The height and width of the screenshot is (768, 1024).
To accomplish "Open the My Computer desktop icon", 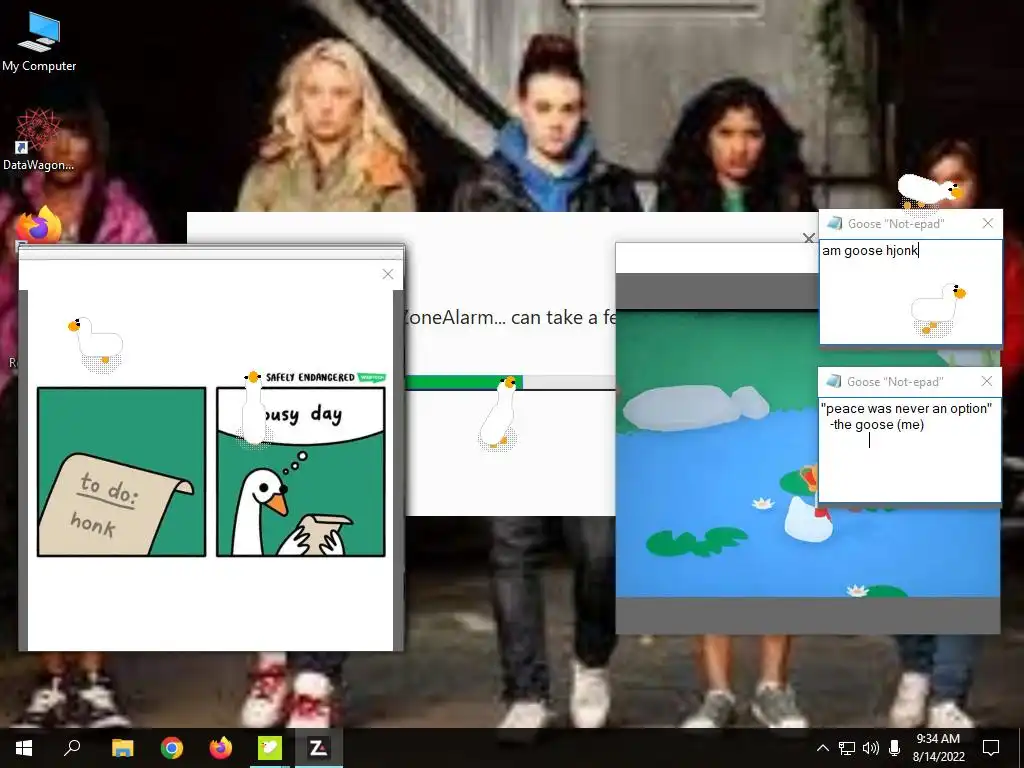I will tap(39, 40).
